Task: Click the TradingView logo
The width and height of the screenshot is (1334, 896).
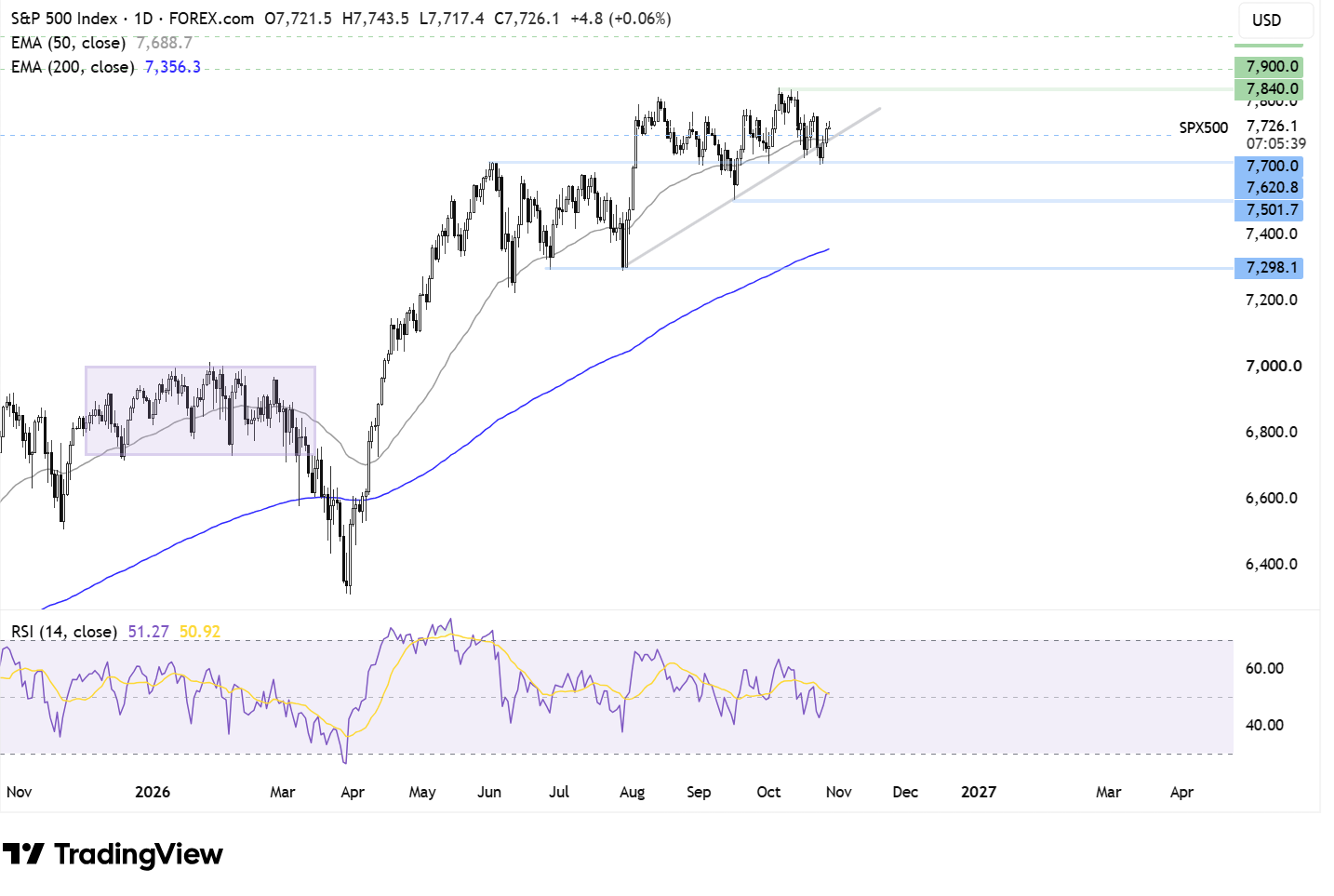Action: pyautogui.click(x=113, y=854)
